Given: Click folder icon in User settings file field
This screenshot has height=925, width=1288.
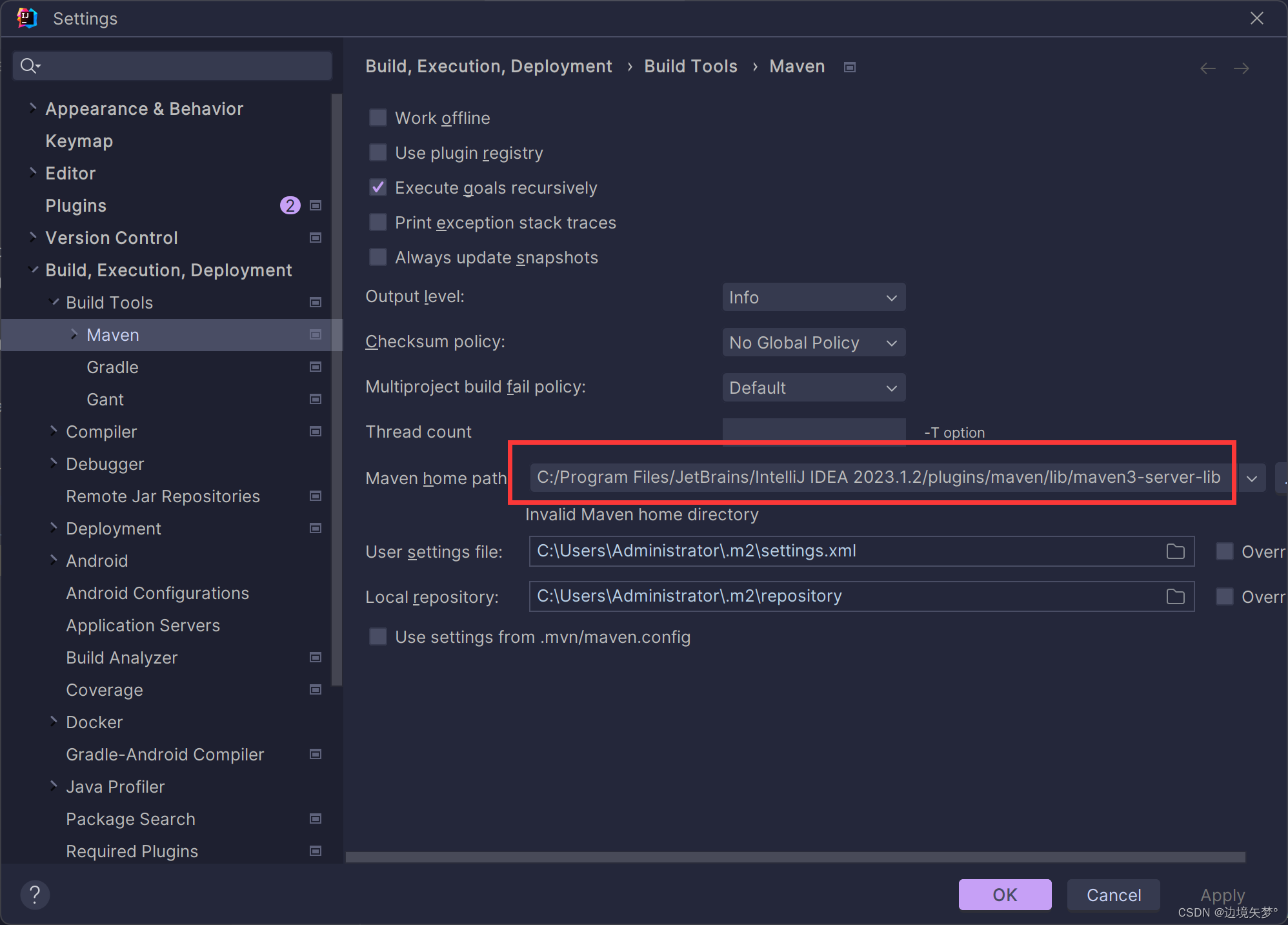Looking at the screenshot, I should (x=1175, y=551).
